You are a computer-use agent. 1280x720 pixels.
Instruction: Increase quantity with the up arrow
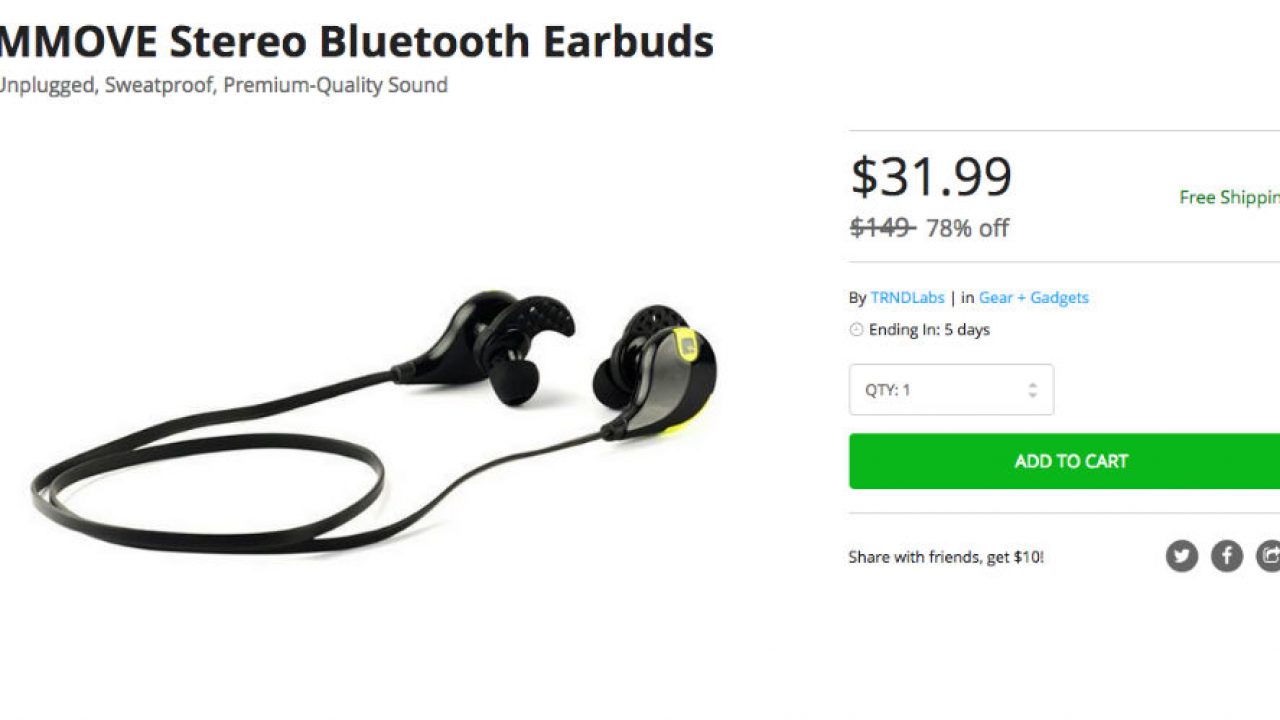pos(1032,384)
